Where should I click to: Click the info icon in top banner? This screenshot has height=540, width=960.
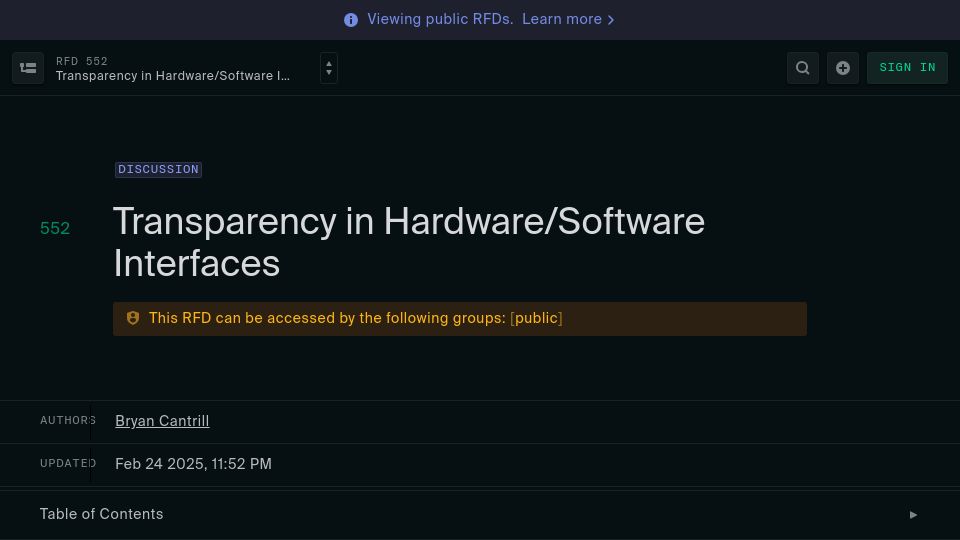tap(351, 20)
